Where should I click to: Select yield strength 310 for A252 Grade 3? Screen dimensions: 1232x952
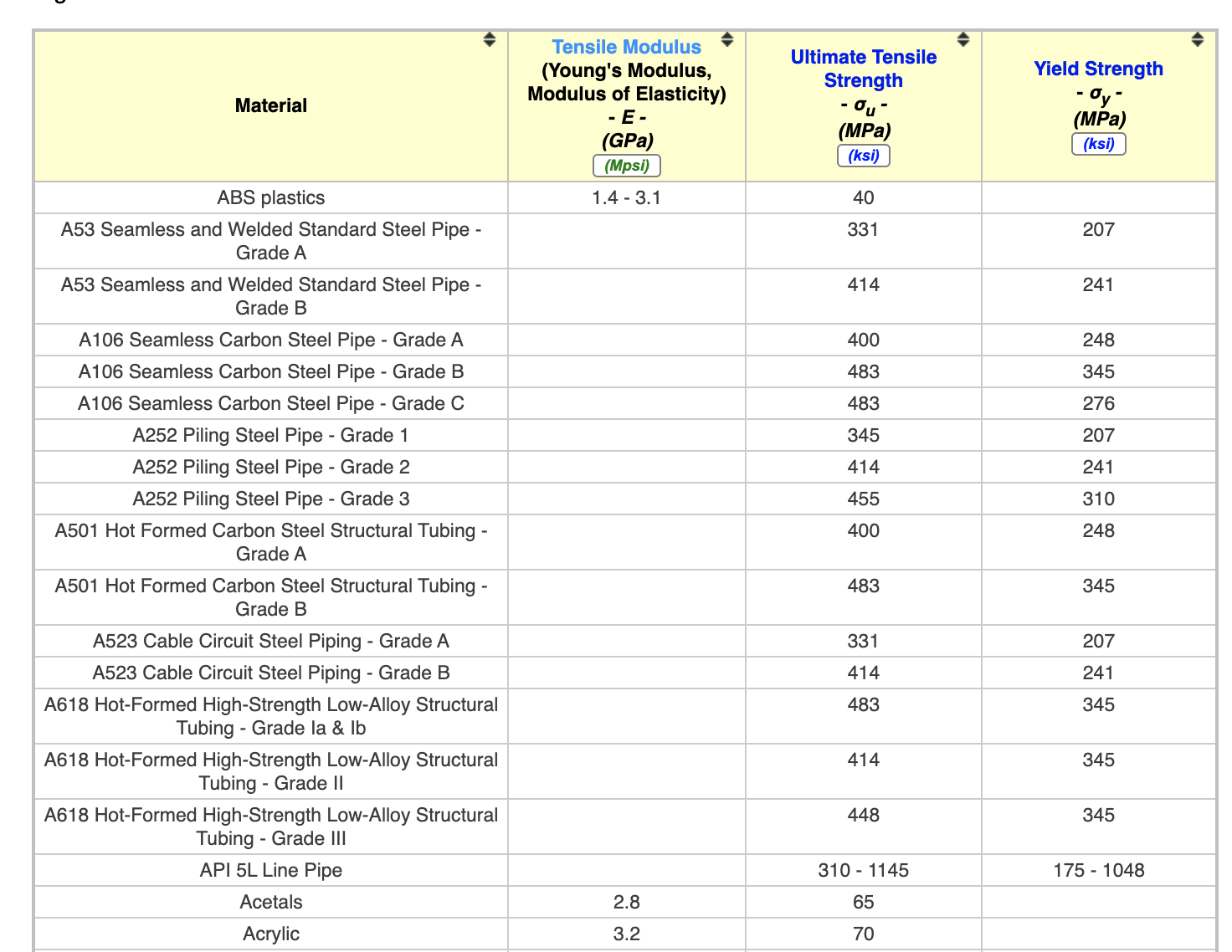(x=1099, y=499)
